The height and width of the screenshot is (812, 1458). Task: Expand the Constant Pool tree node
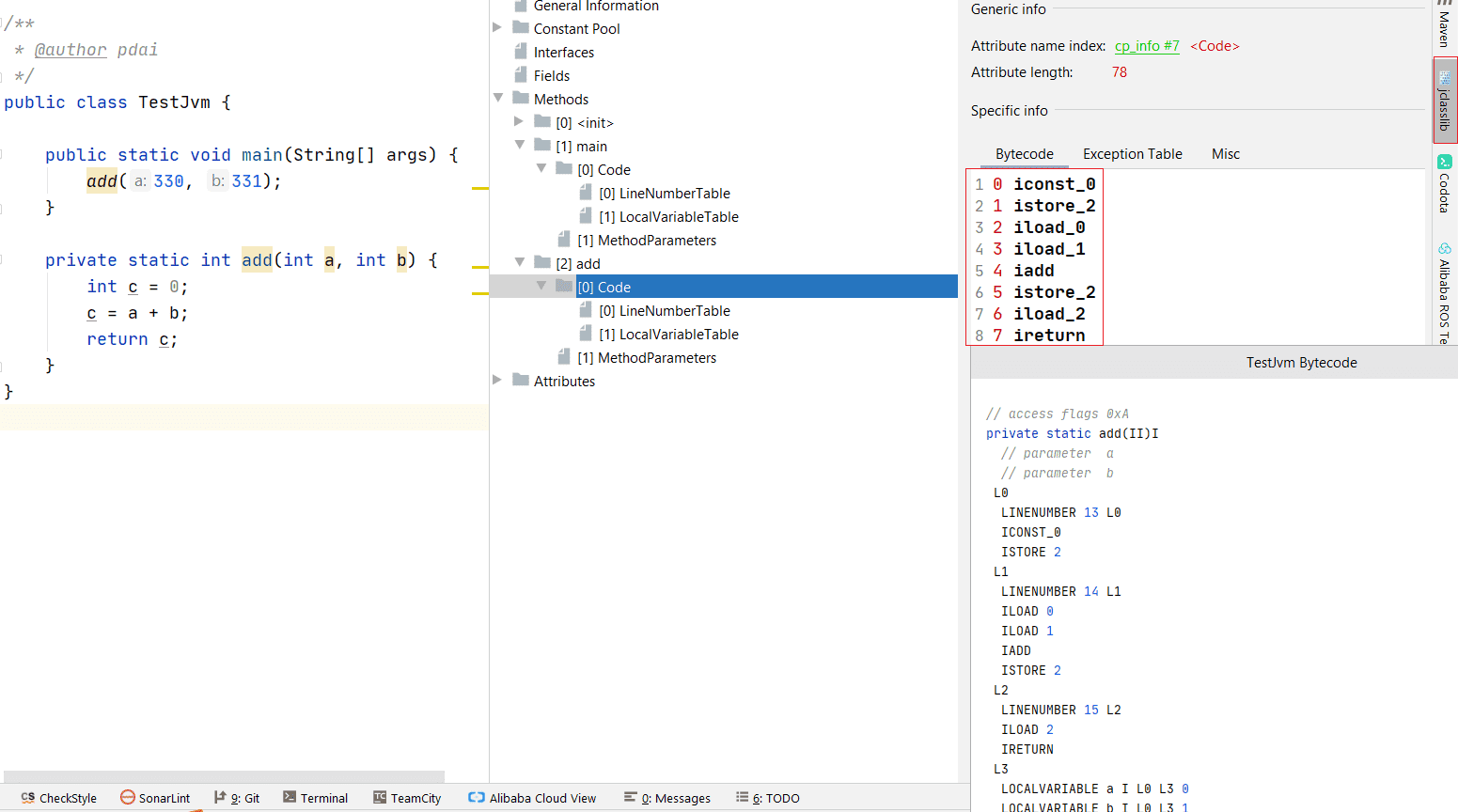point(497,28)
